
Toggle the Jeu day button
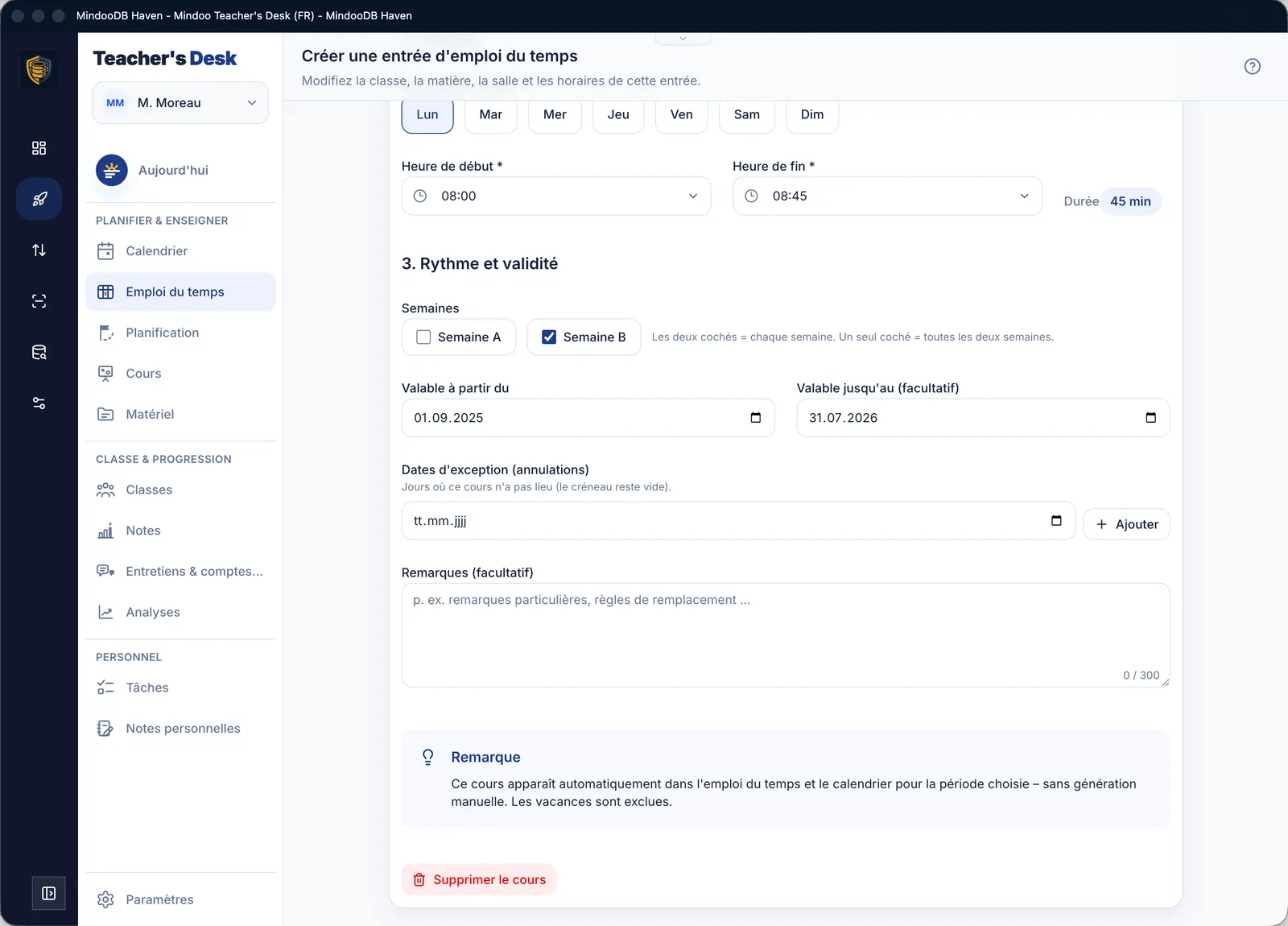(618, 114)
